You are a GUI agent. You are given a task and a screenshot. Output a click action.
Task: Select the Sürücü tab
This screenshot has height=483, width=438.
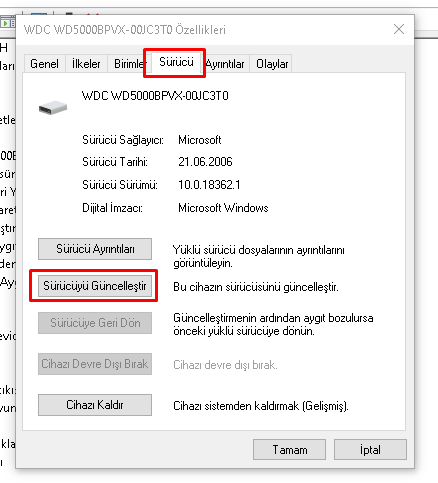coord(176,62)
